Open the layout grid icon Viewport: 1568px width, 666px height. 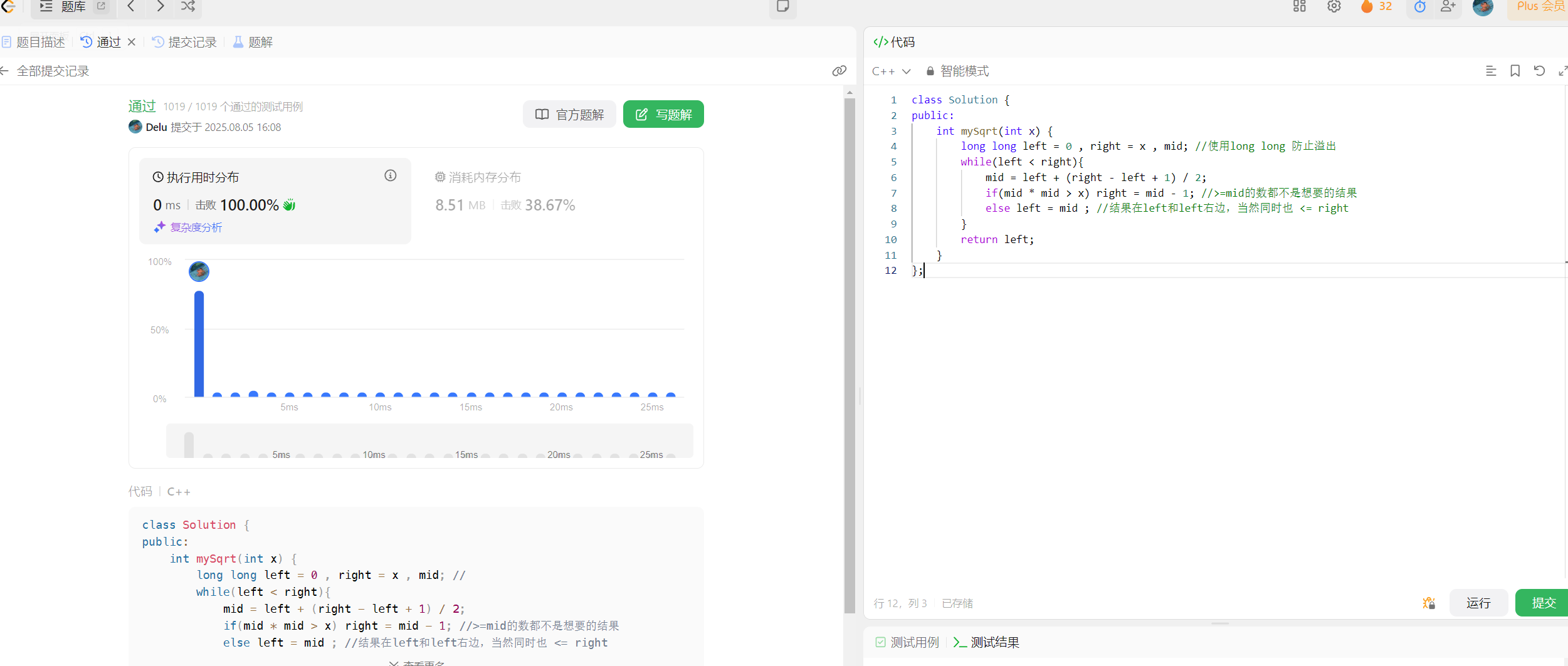(x=1299, y=6)
